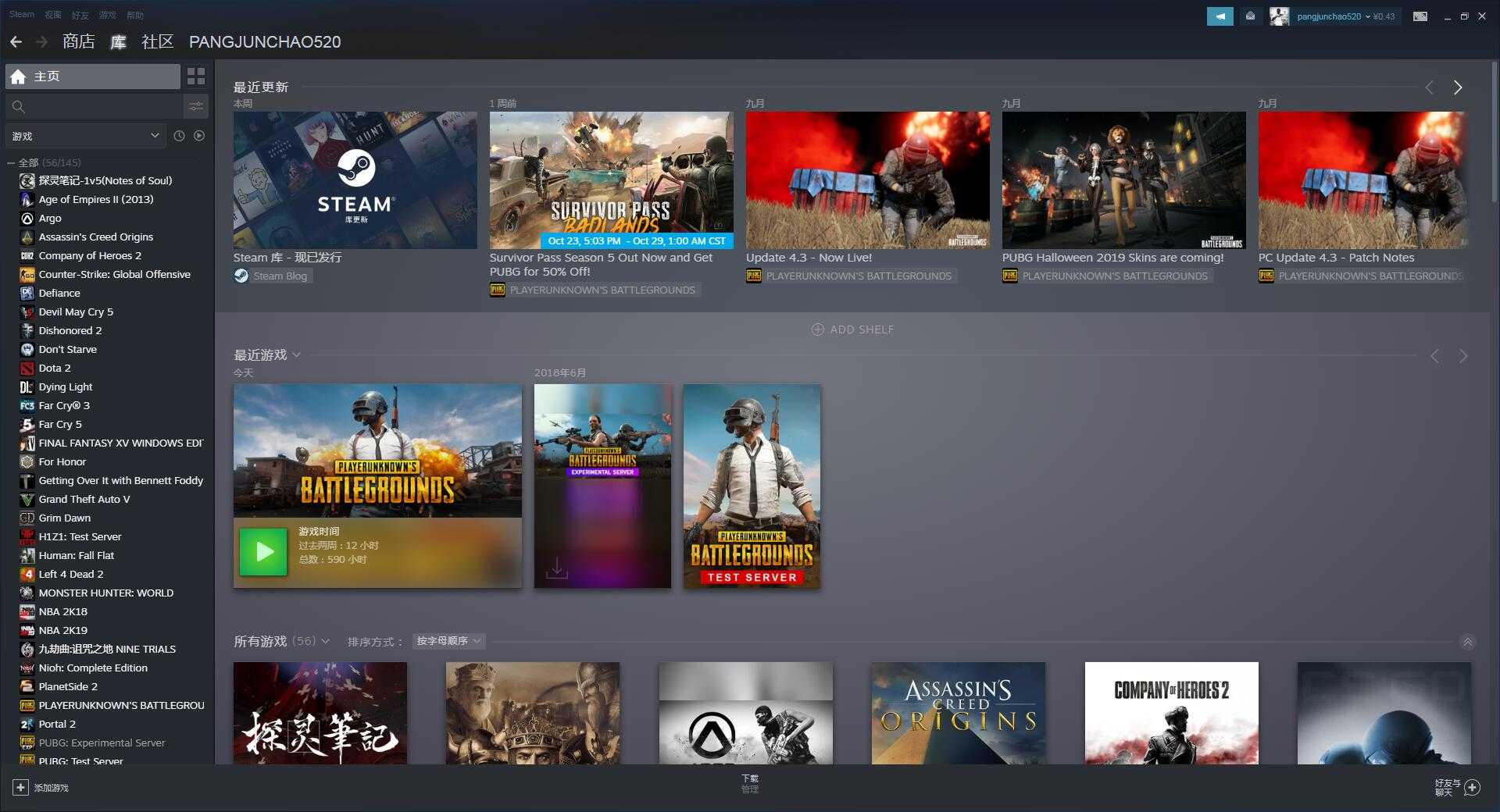Click the plus icon for 添加游戏
The height and width of the screenshot is (812, 1500).
(x=20, y=787)
